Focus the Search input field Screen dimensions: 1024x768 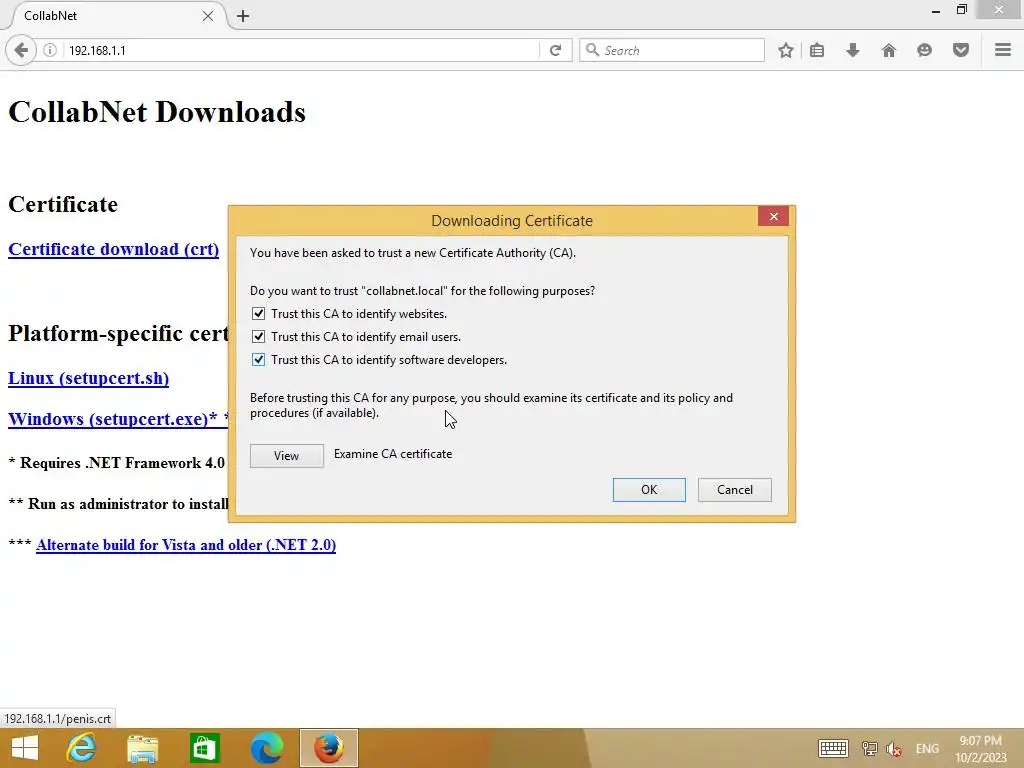(x=672, y=50)
